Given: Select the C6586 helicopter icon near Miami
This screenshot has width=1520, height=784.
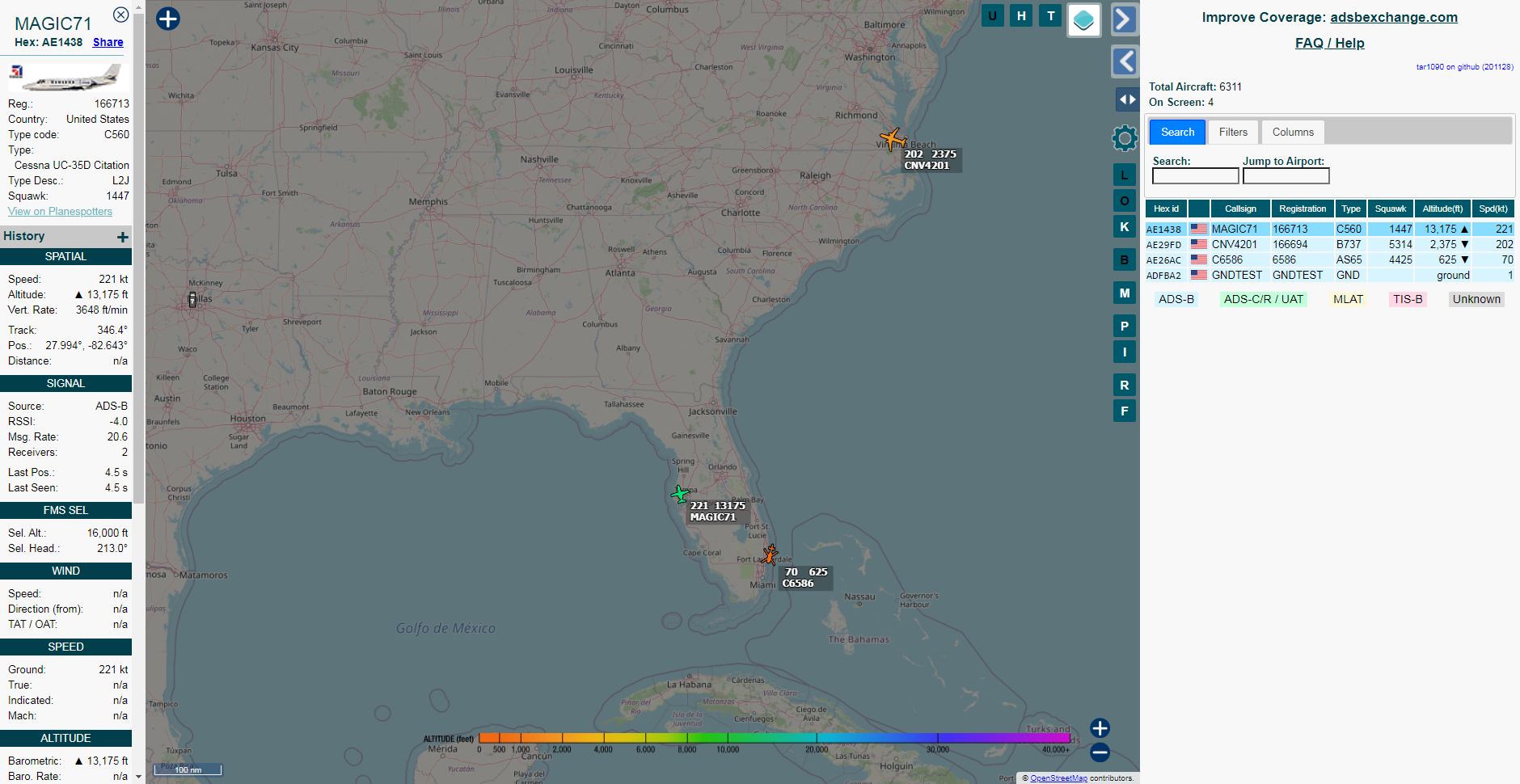Looking at the screenshot, I should (770, 554).
